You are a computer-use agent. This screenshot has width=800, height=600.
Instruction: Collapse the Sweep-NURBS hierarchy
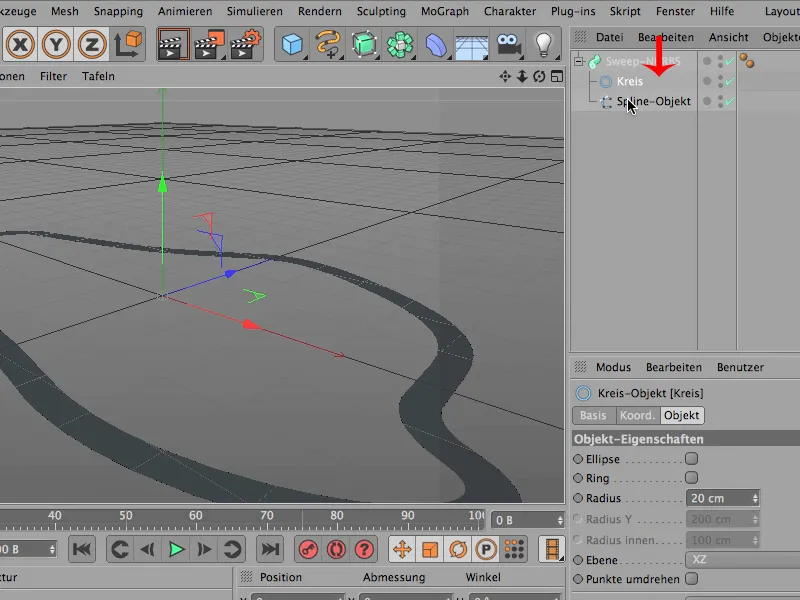(578, 61)
